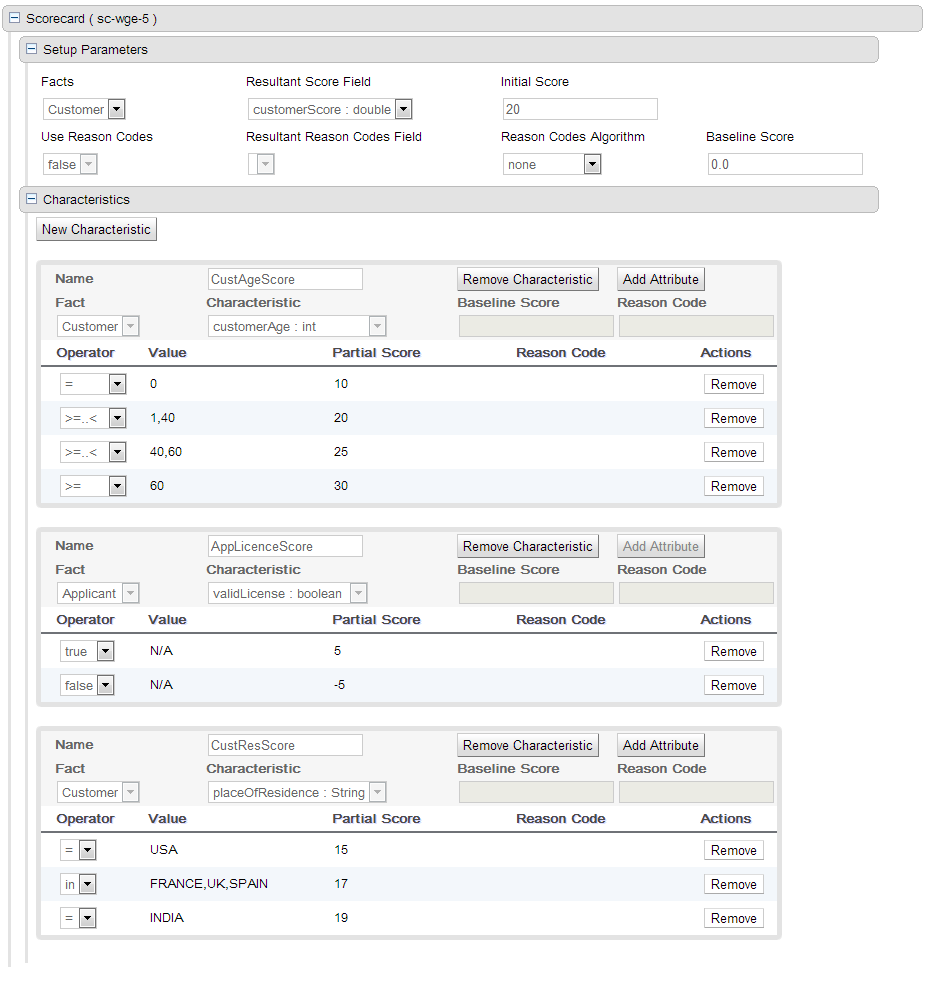
Task: Open the true operator dropdown
Action: (x=105, y=651)
